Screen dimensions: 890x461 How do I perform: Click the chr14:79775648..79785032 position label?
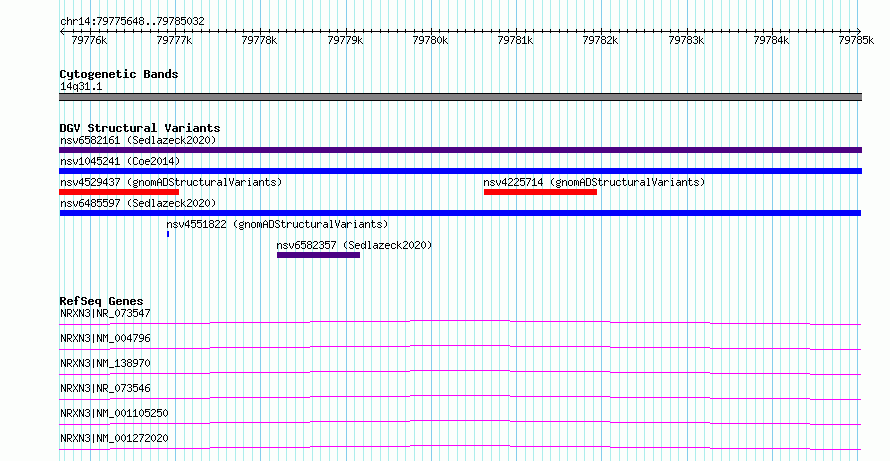click(x=132, y=22)
